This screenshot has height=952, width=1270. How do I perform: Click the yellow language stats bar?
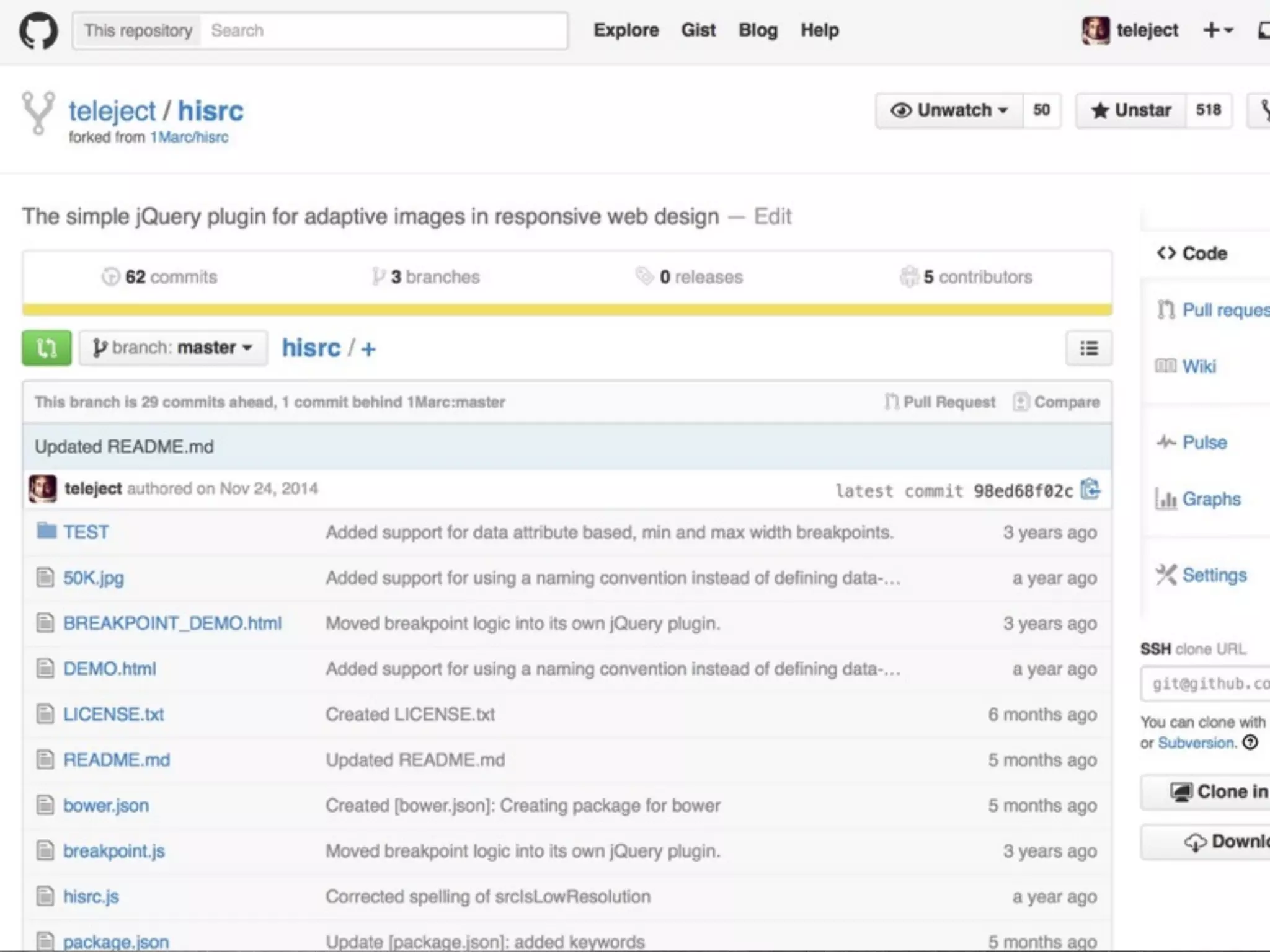(567, 310)
